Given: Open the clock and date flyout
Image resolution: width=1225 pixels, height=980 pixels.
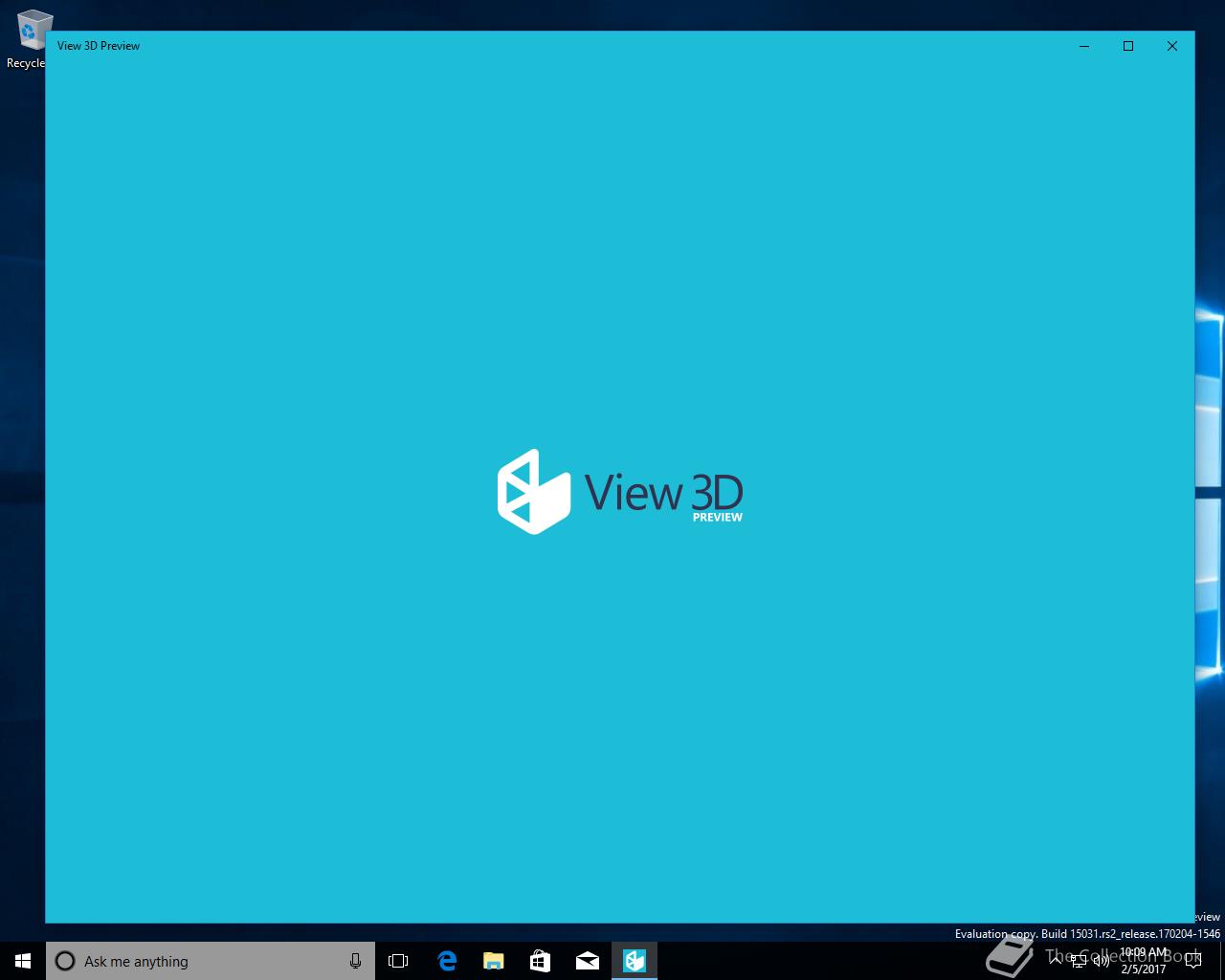Looking at the screenshot, I should 1144,961.
